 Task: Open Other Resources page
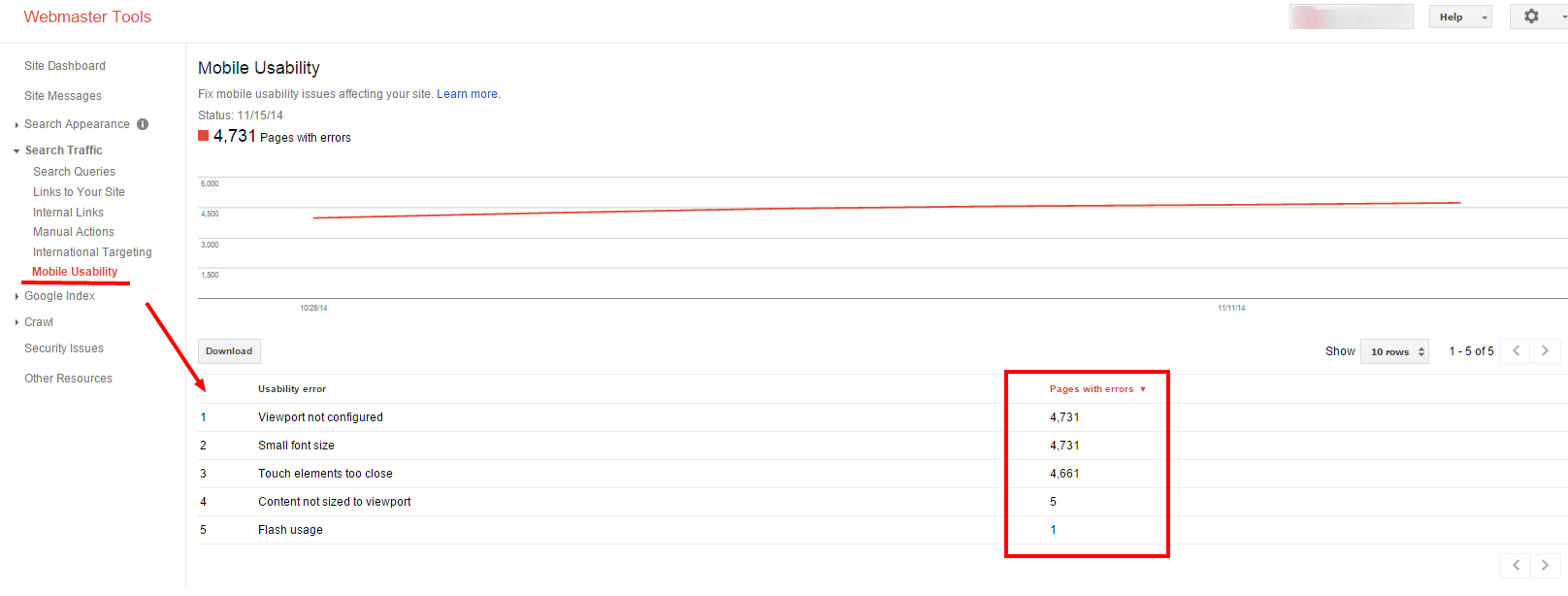[68, 379]
